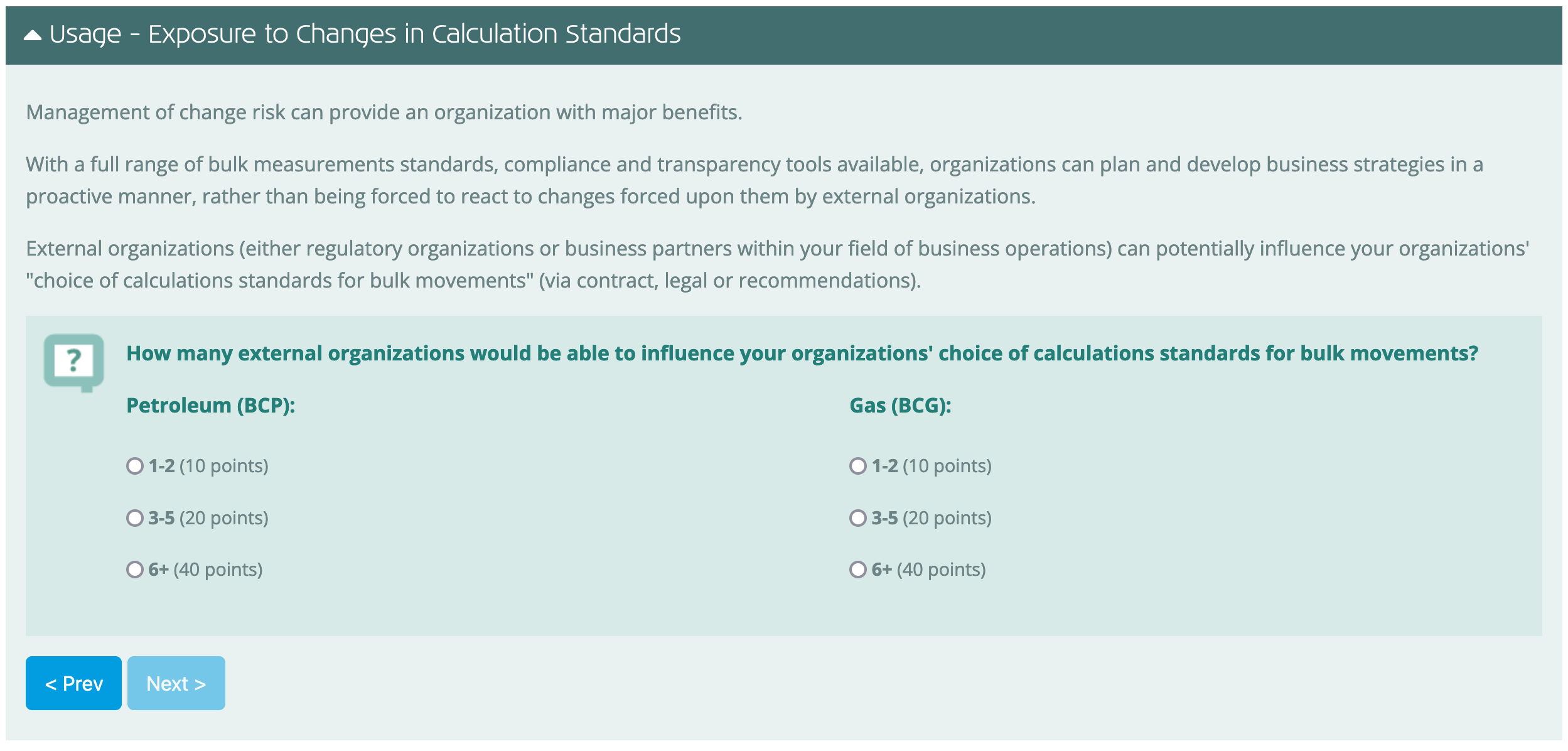
Task: Click the Next button
Action: point(176,683)
